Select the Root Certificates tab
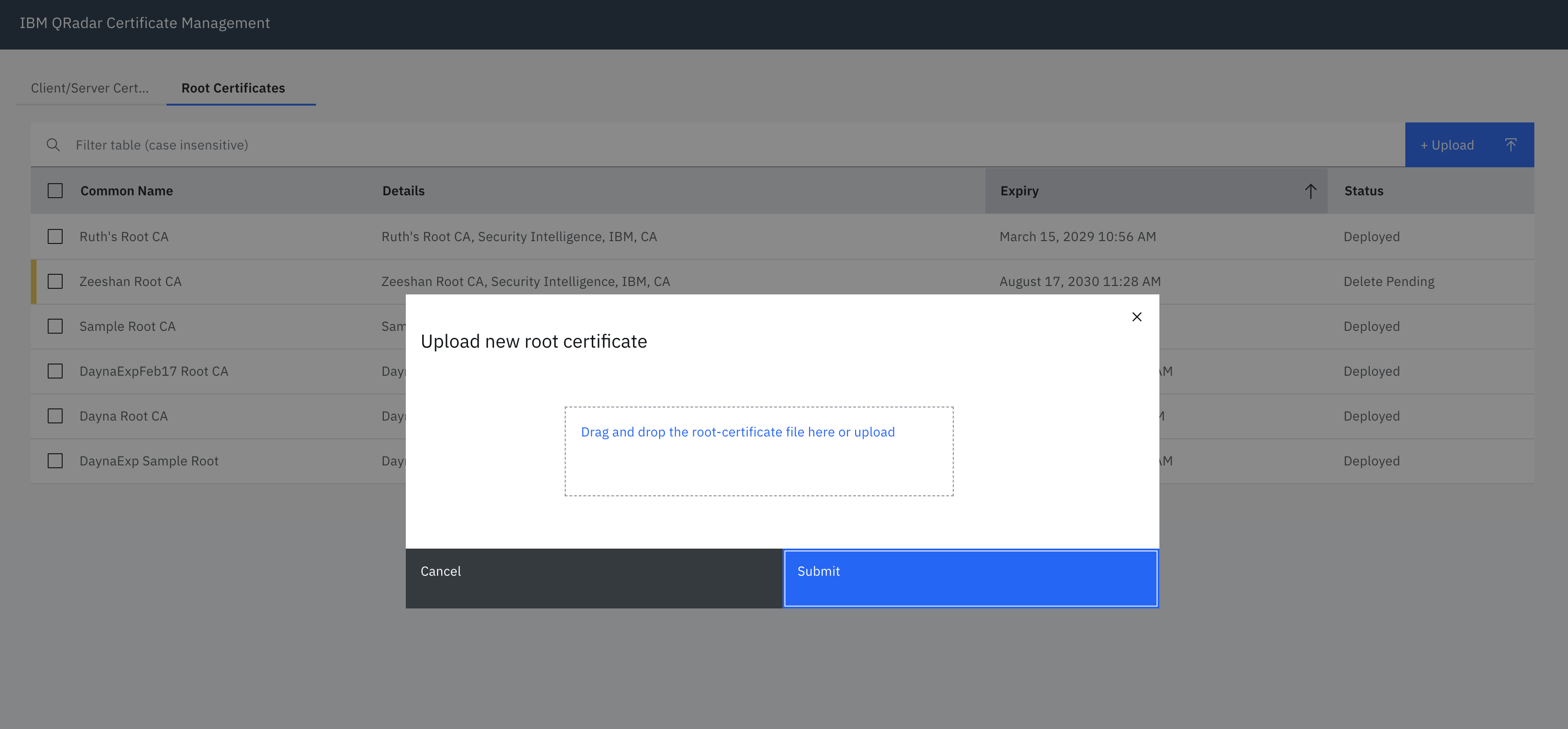 point(233,88)
